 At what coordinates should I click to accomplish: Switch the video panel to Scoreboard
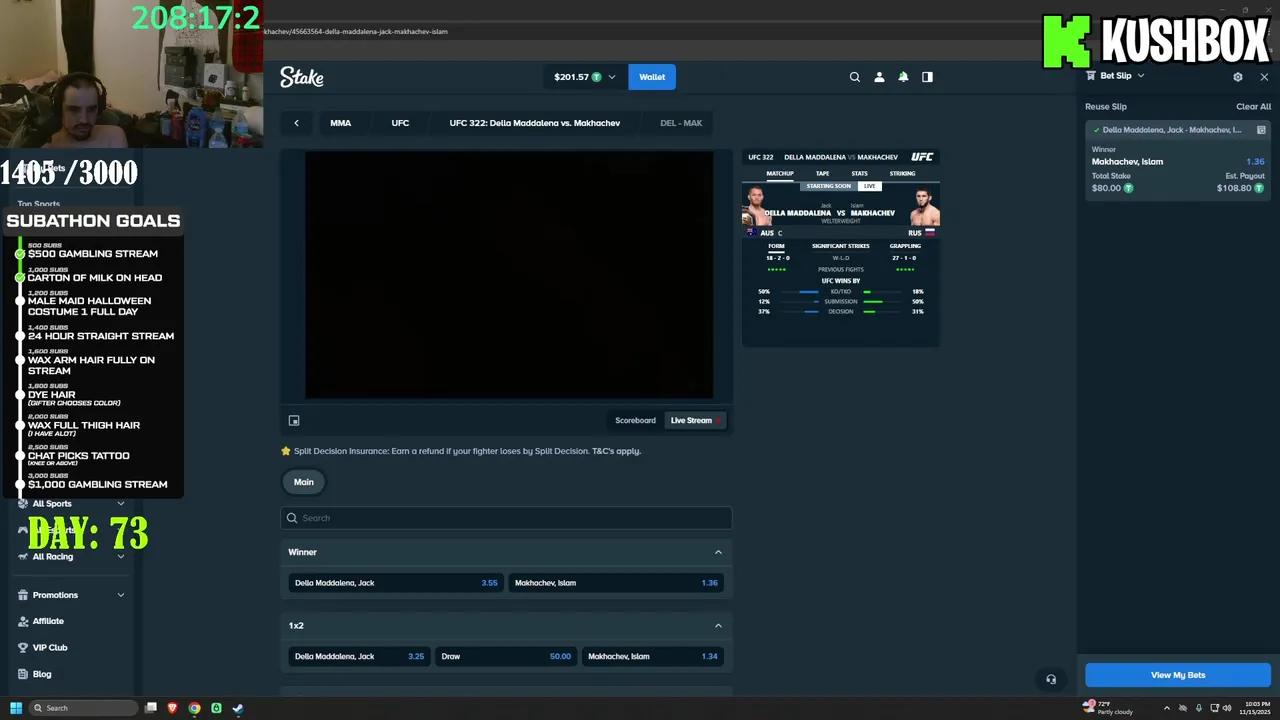(x=635, y=421)
